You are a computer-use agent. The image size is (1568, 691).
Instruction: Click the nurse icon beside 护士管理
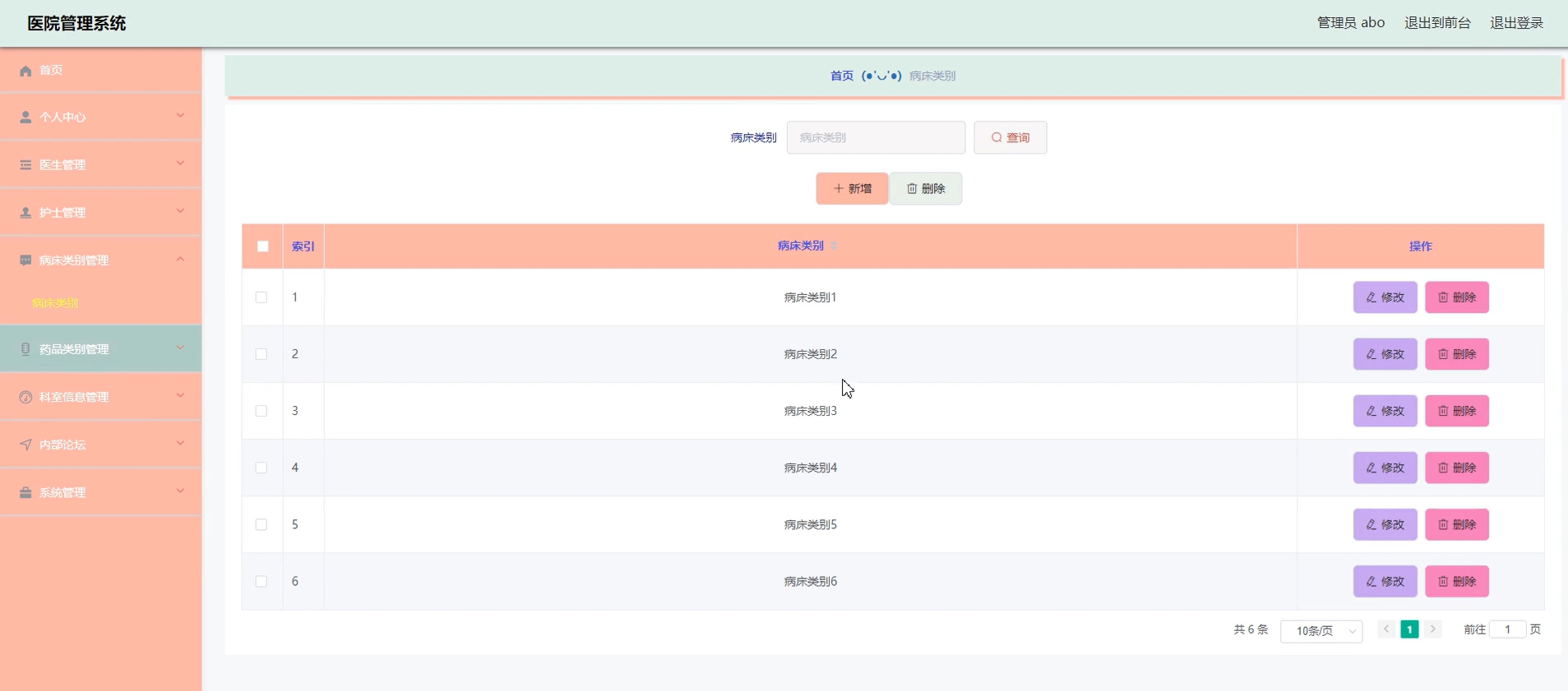click(25, 213)
